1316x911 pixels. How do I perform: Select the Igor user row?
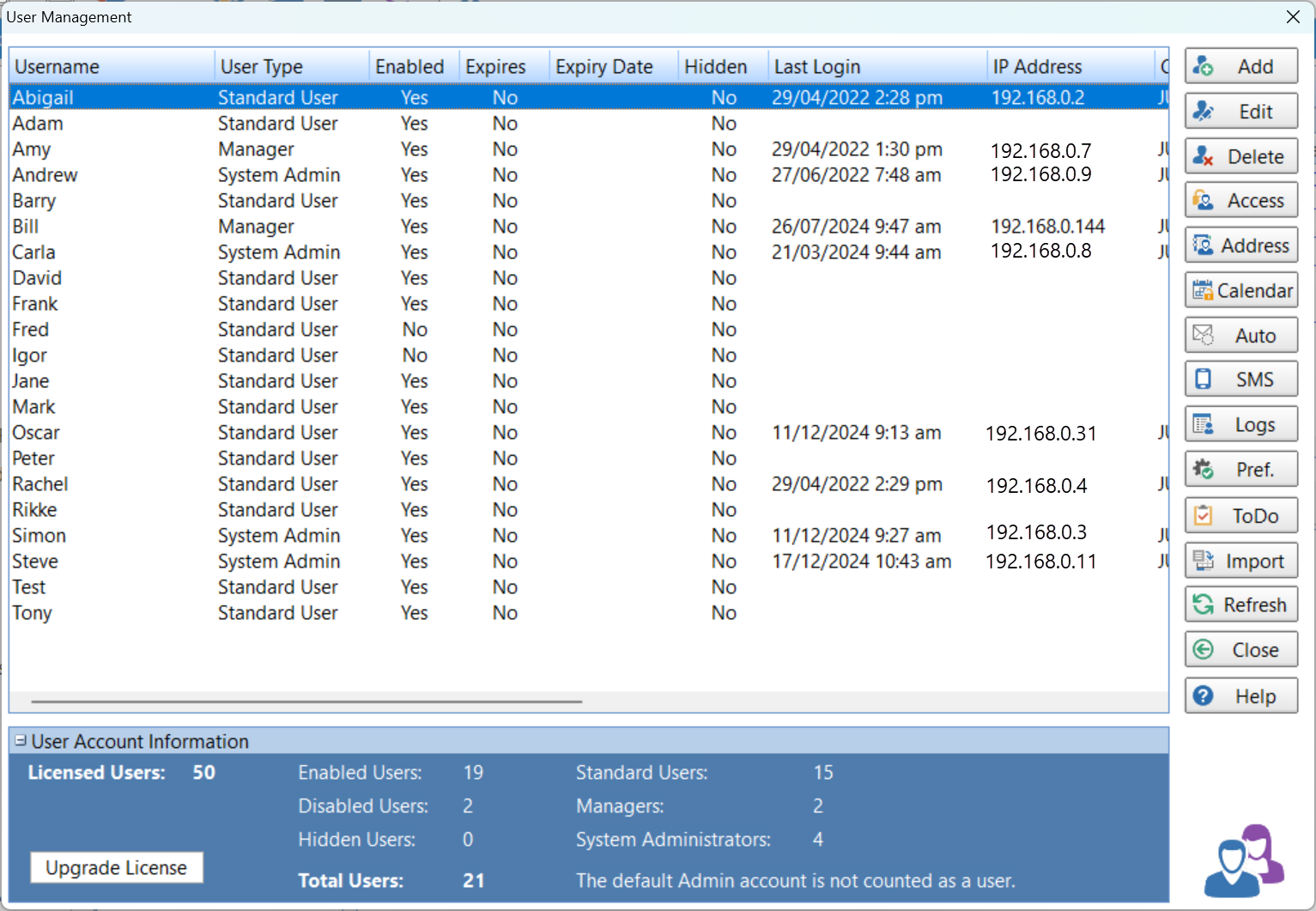[589, 355]
